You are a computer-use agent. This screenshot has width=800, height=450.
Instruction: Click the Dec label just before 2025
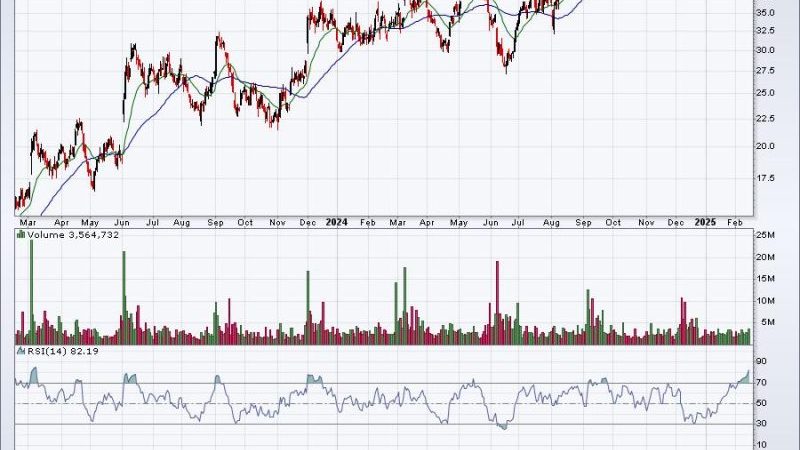tap(676, 222)
